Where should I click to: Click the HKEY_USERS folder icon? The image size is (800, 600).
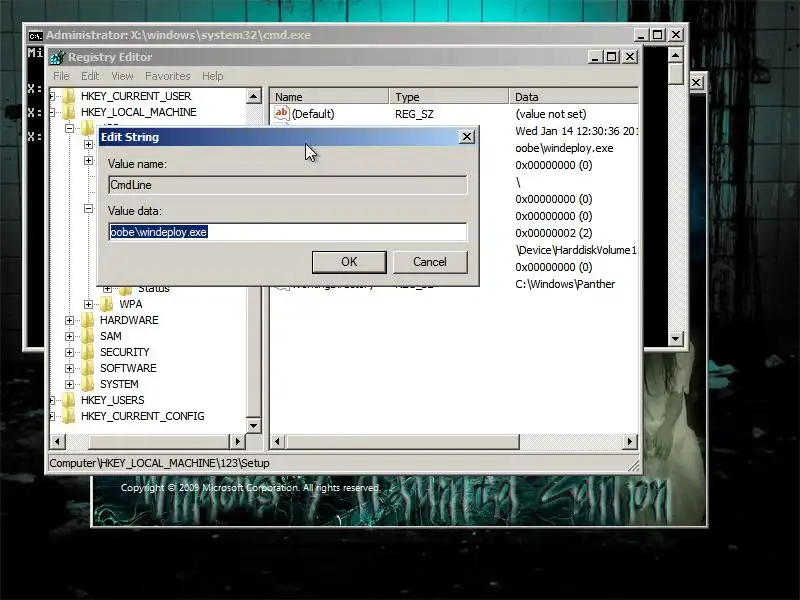68,400
